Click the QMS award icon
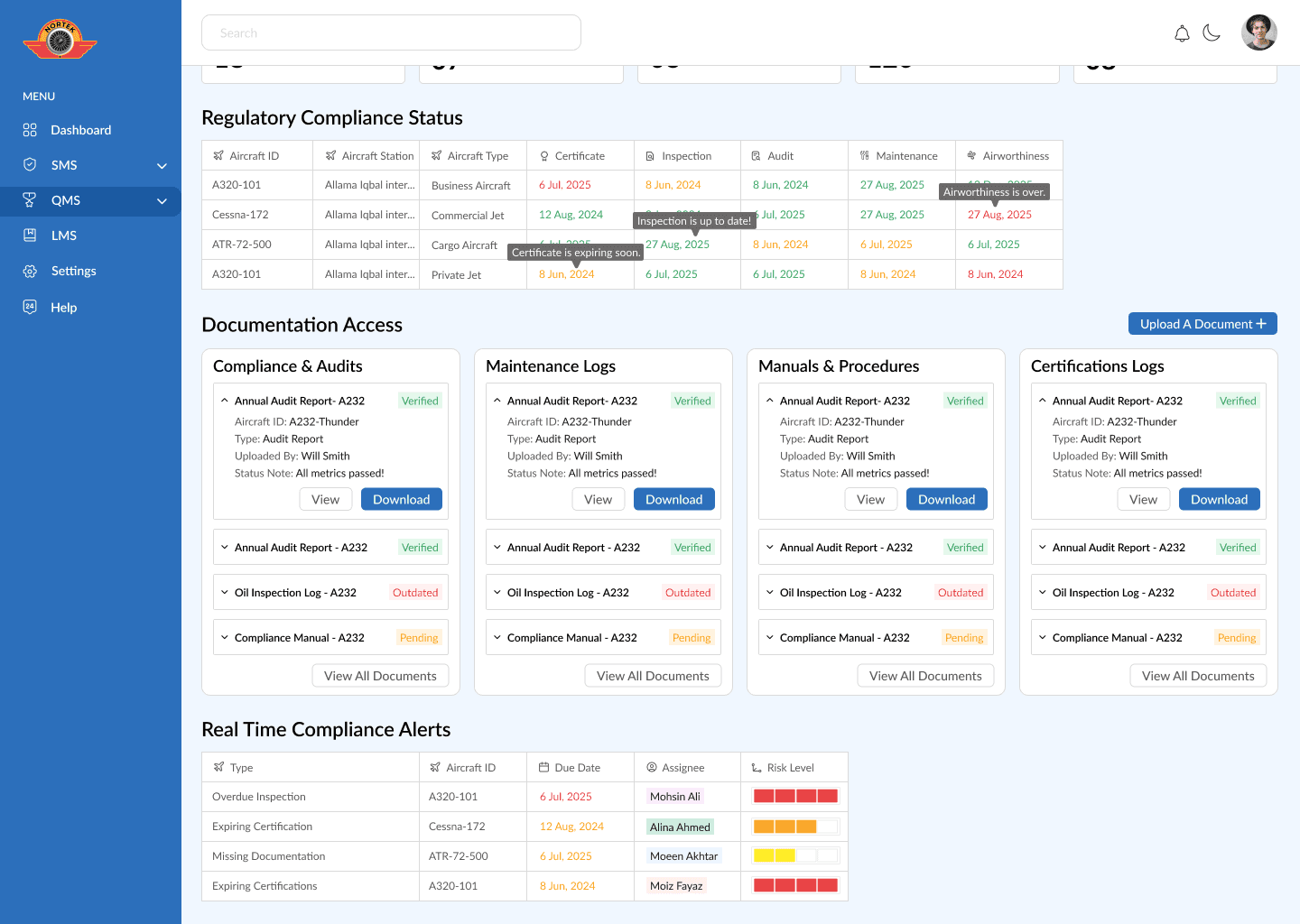 click(30, 200)
